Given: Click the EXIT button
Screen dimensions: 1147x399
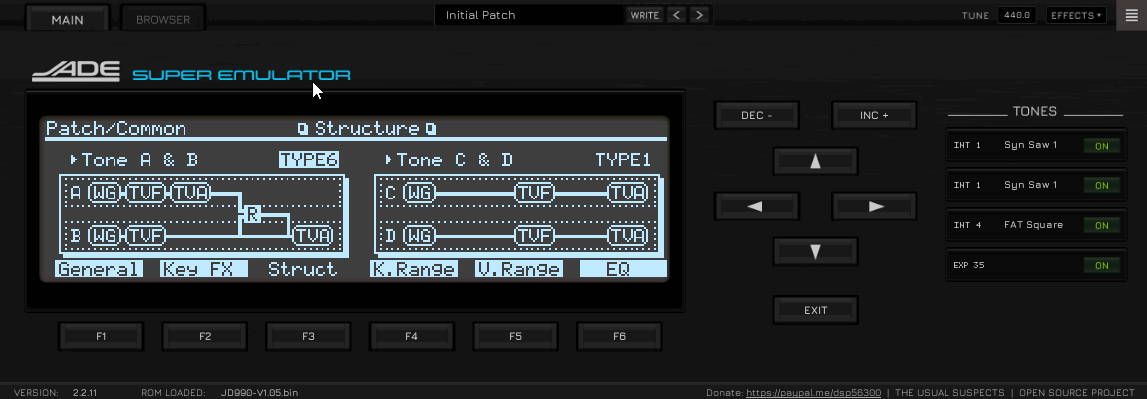Looking at the screenshot, I should coord(815,310).
